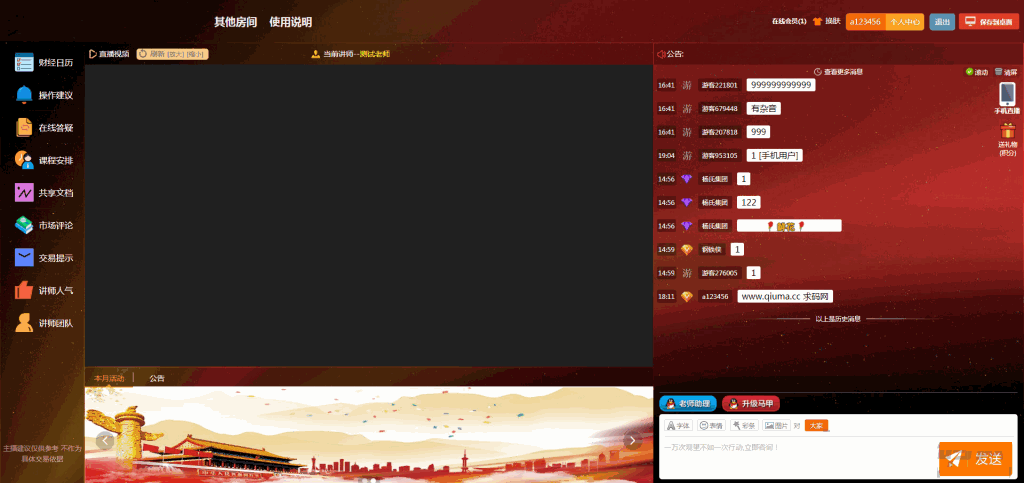
Task: Open the 手机直播 phone icon
Action: coord(1007,94)
